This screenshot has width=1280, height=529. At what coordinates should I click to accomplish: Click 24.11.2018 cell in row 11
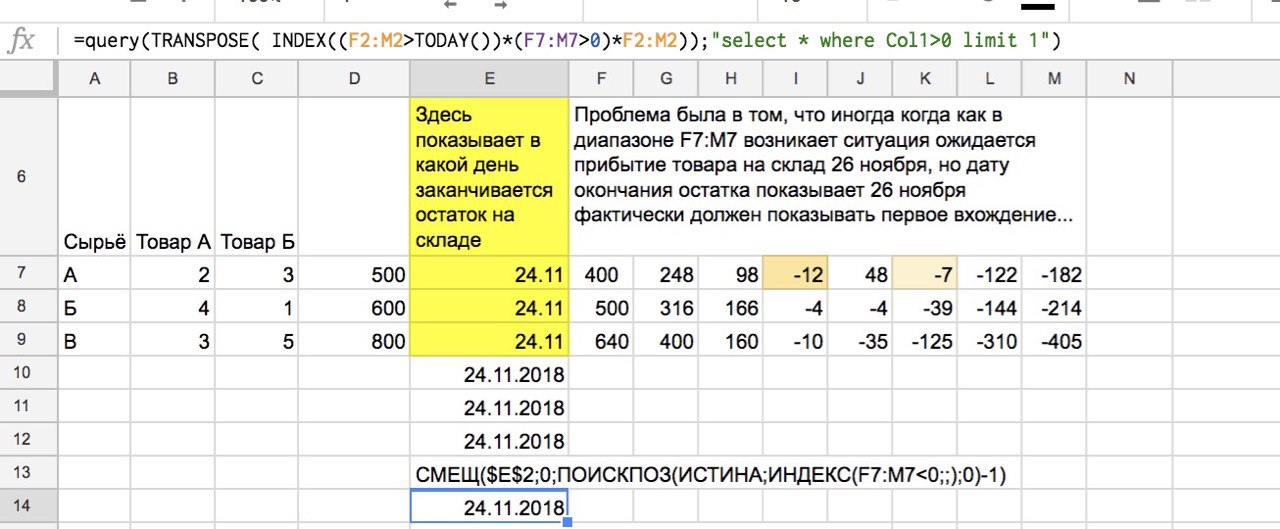489,407
